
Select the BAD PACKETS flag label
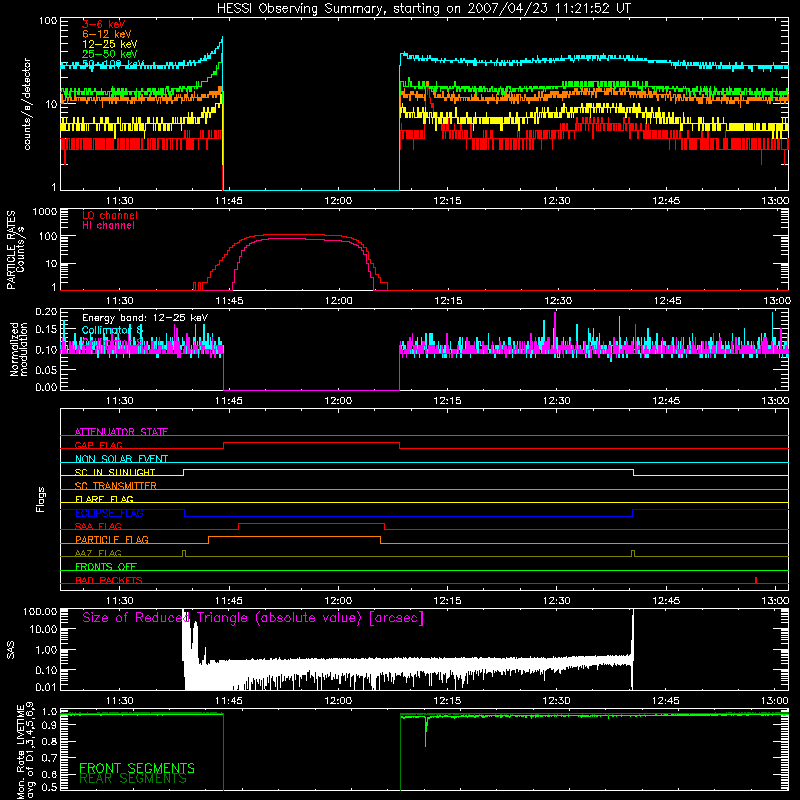pyautogui.click(x=109, y=580)
